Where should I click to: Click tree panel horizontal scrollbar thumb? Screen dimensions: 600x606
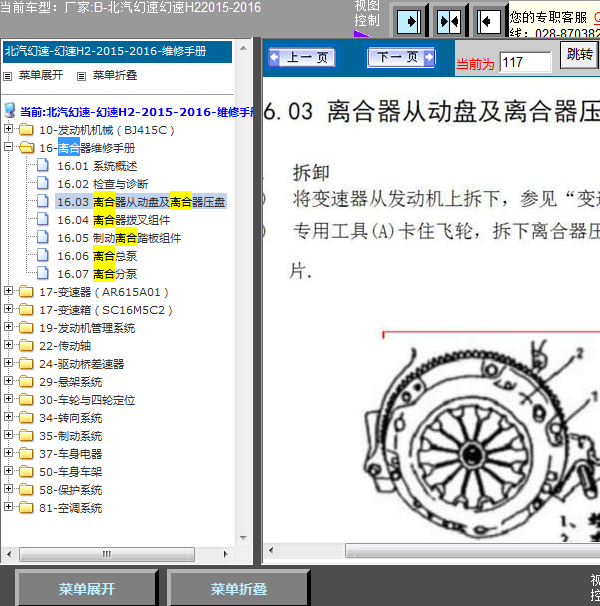pos(107,554)
